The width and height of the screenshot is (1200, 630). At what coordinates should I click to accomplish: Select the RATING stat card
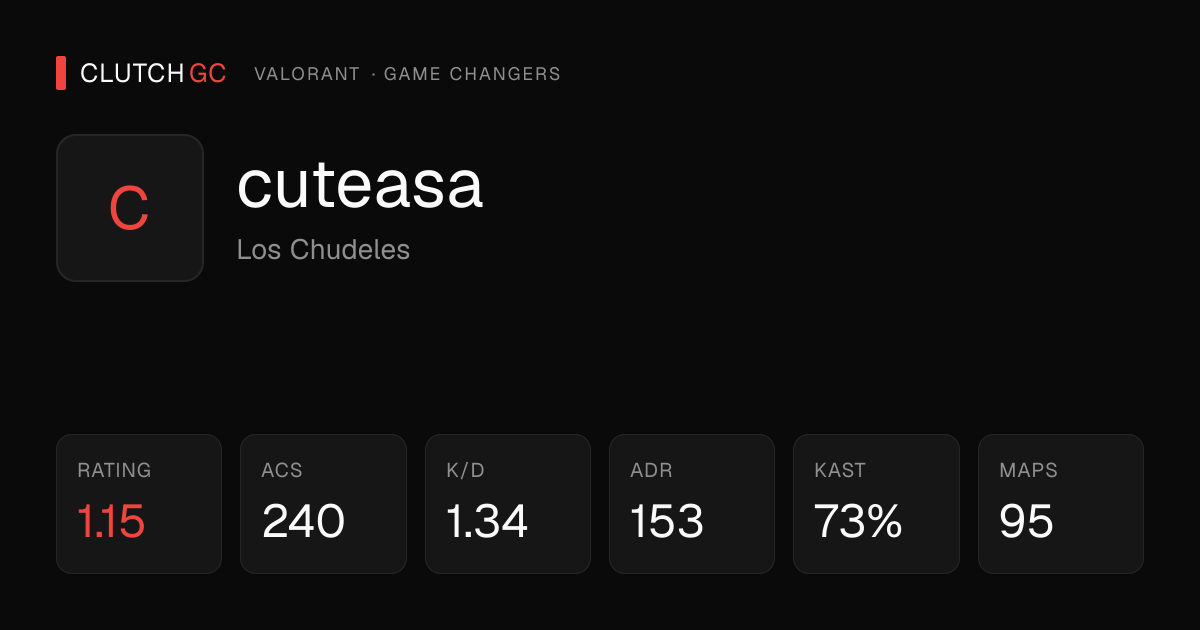139,504
